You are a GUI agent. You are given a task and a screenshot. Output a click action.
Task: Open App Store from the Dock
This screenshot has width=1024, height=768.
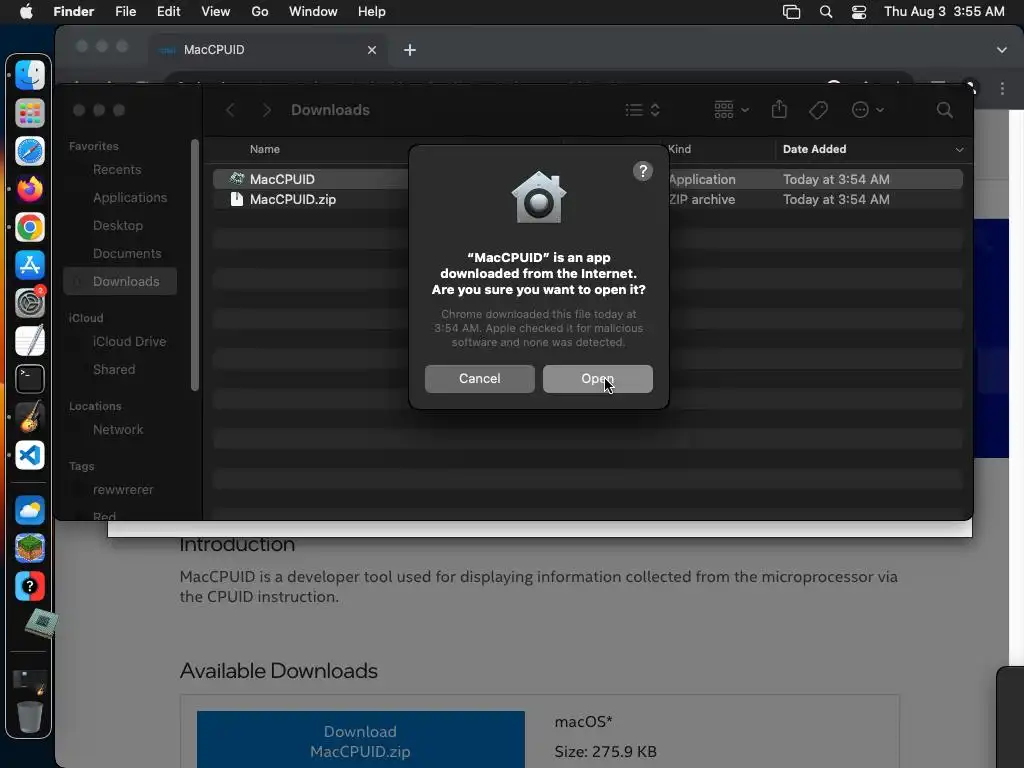29,265
